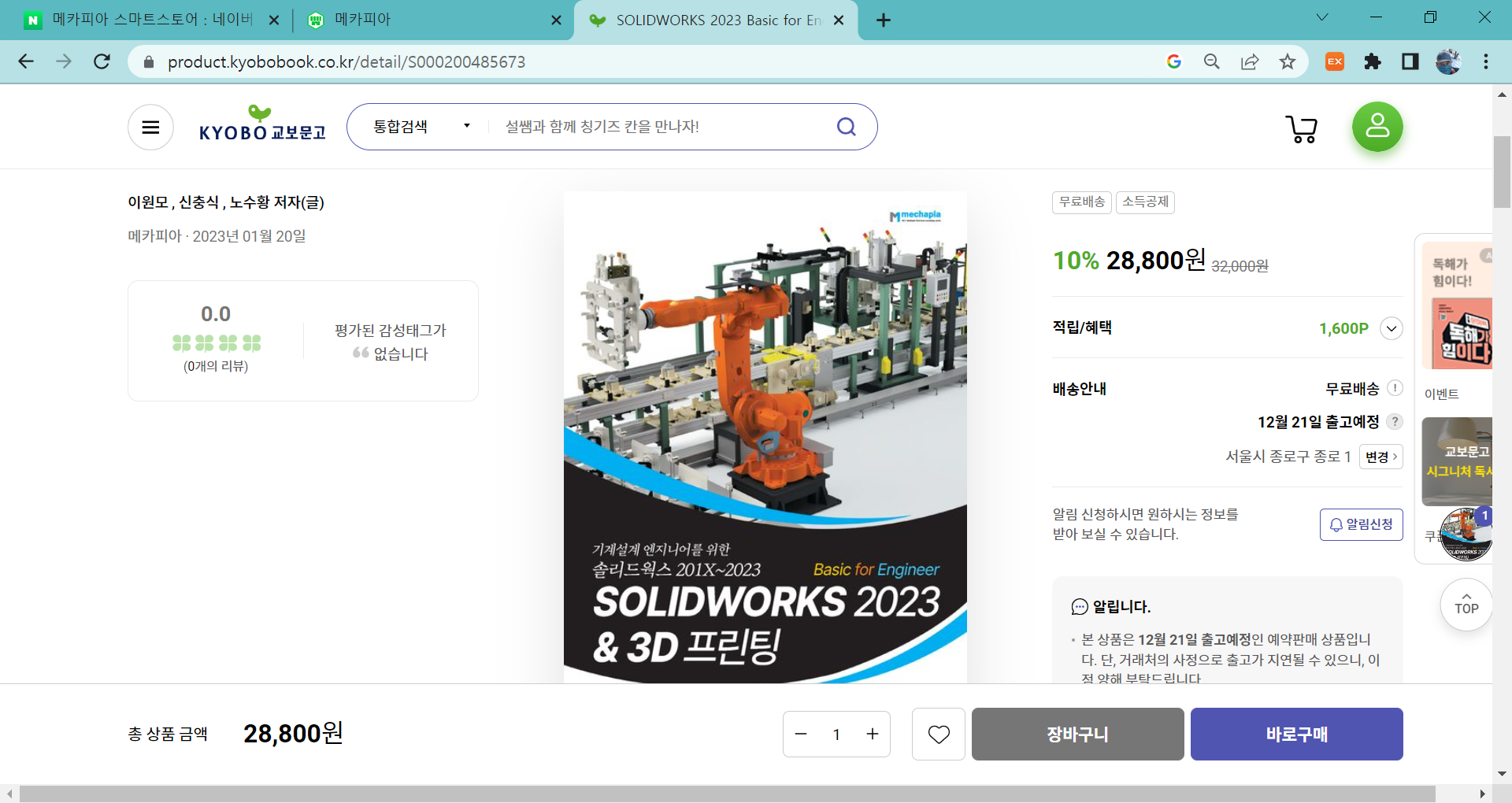Decrease quantity with minus button

tap(801, 734)
